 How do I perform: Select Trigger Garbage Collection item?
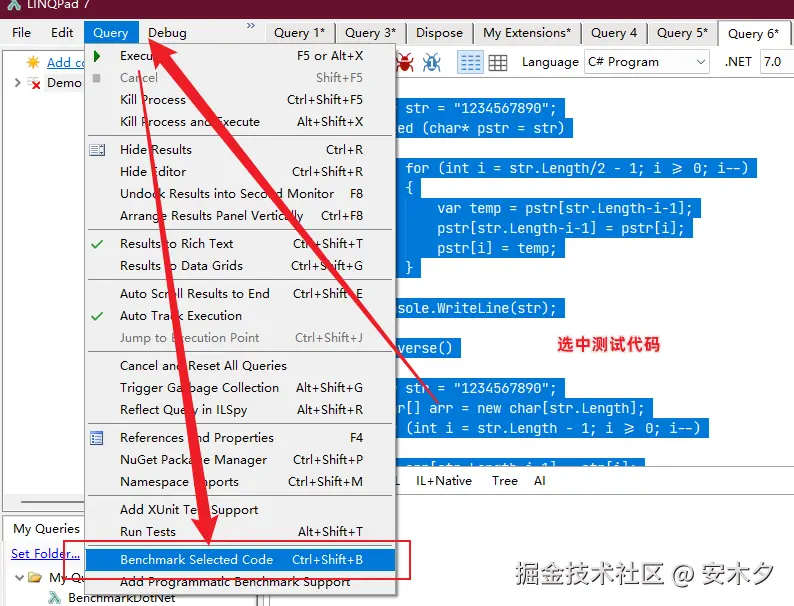(x=241, y=388)
